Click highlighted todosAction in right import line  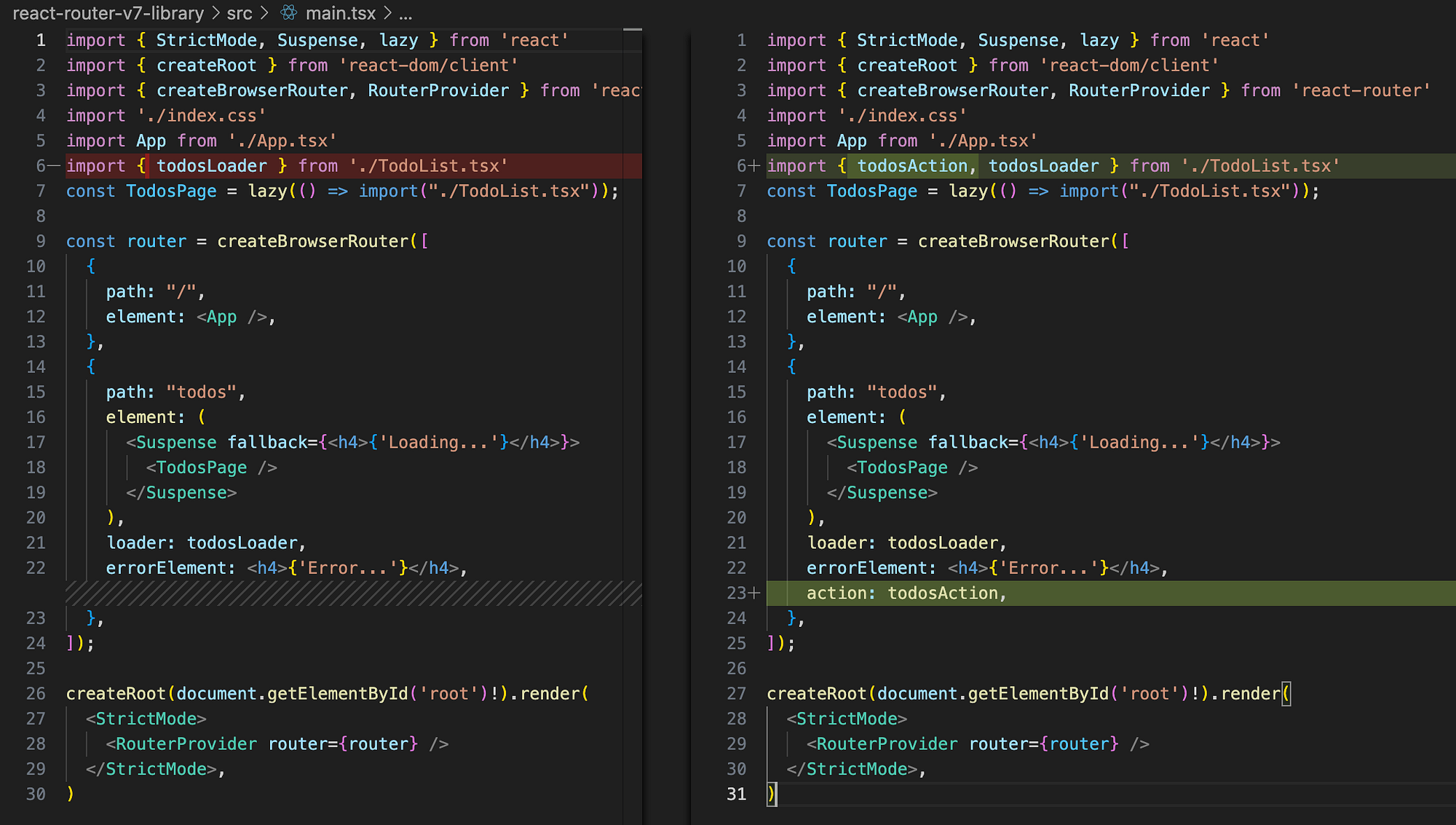[911, 166]
